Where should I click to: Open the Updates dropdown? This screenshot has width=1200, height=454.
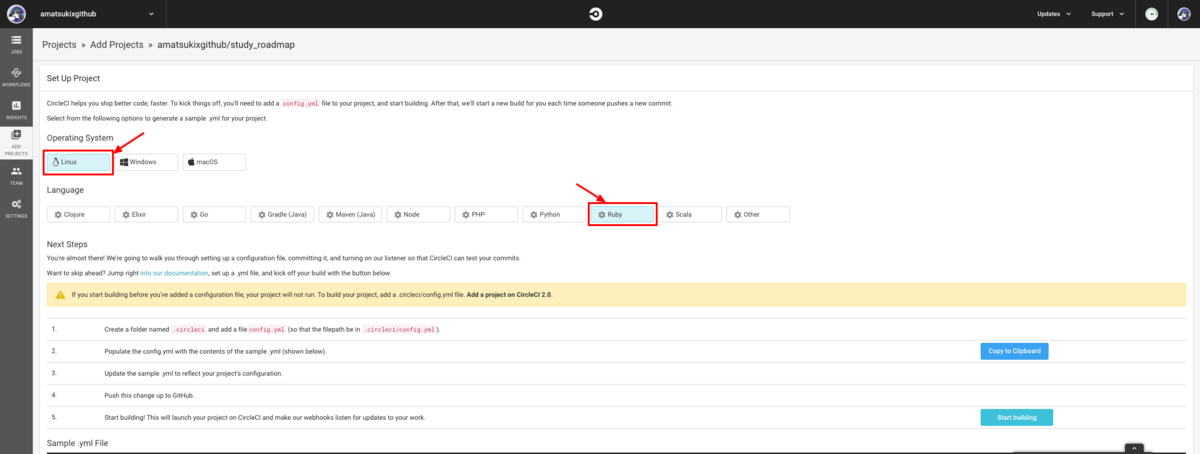tap(1054, 14)
